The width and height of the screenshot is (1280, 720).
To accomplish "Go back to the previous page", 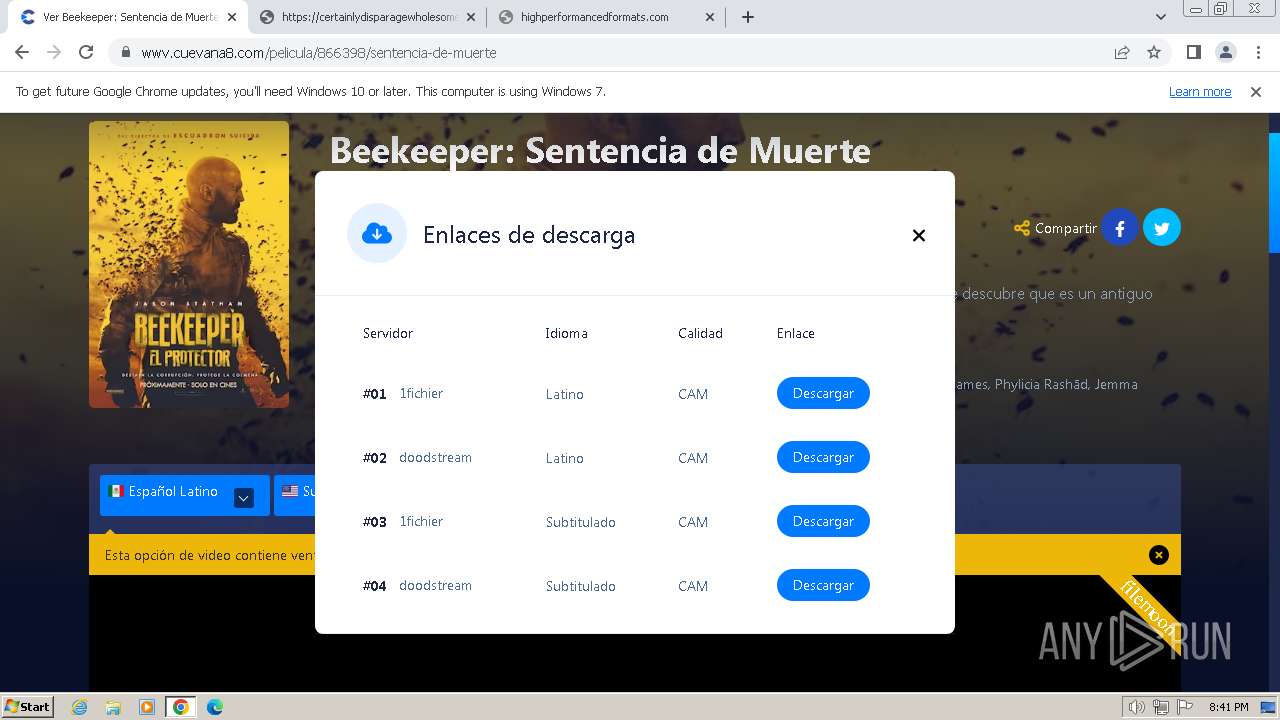I will click(x=22, y=52).
